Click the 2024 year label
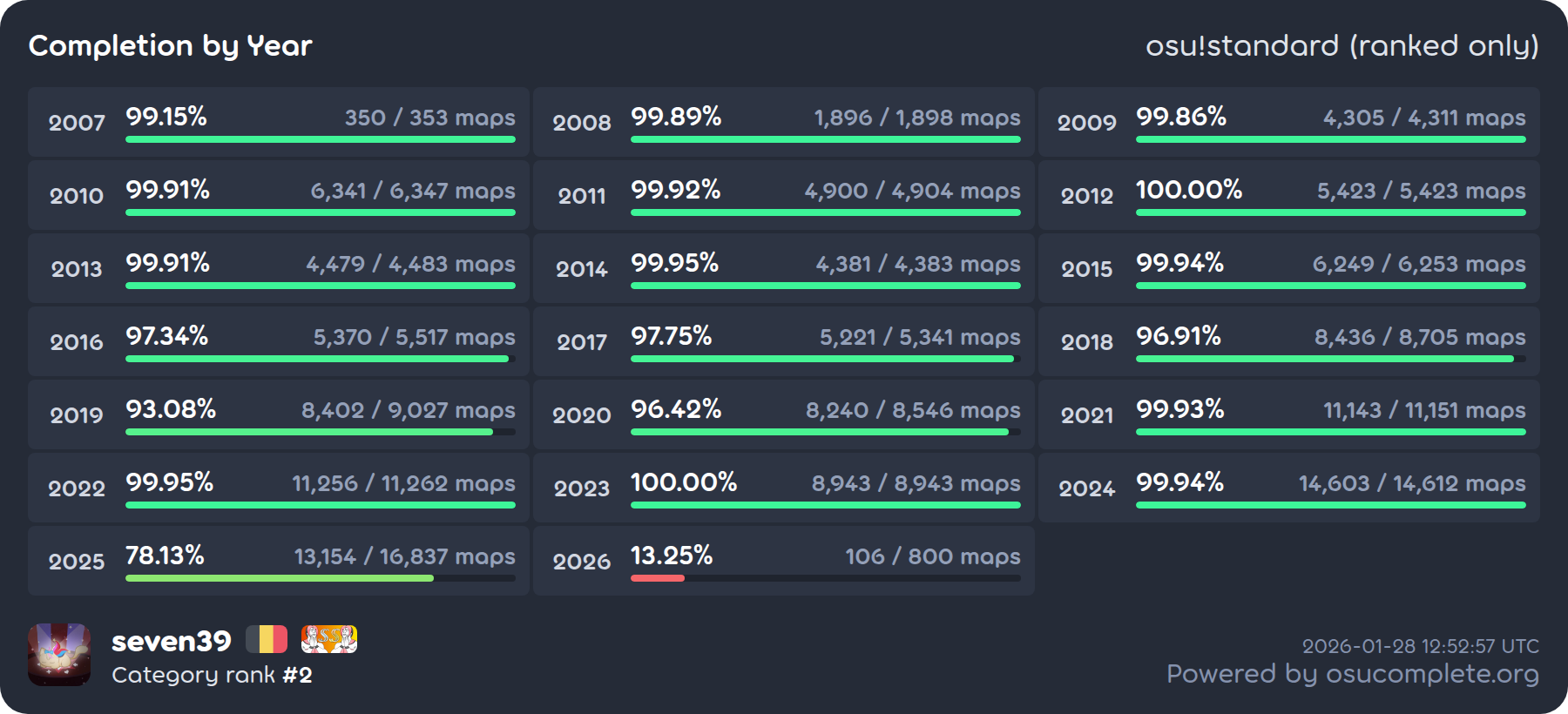 click(1086, 488)
